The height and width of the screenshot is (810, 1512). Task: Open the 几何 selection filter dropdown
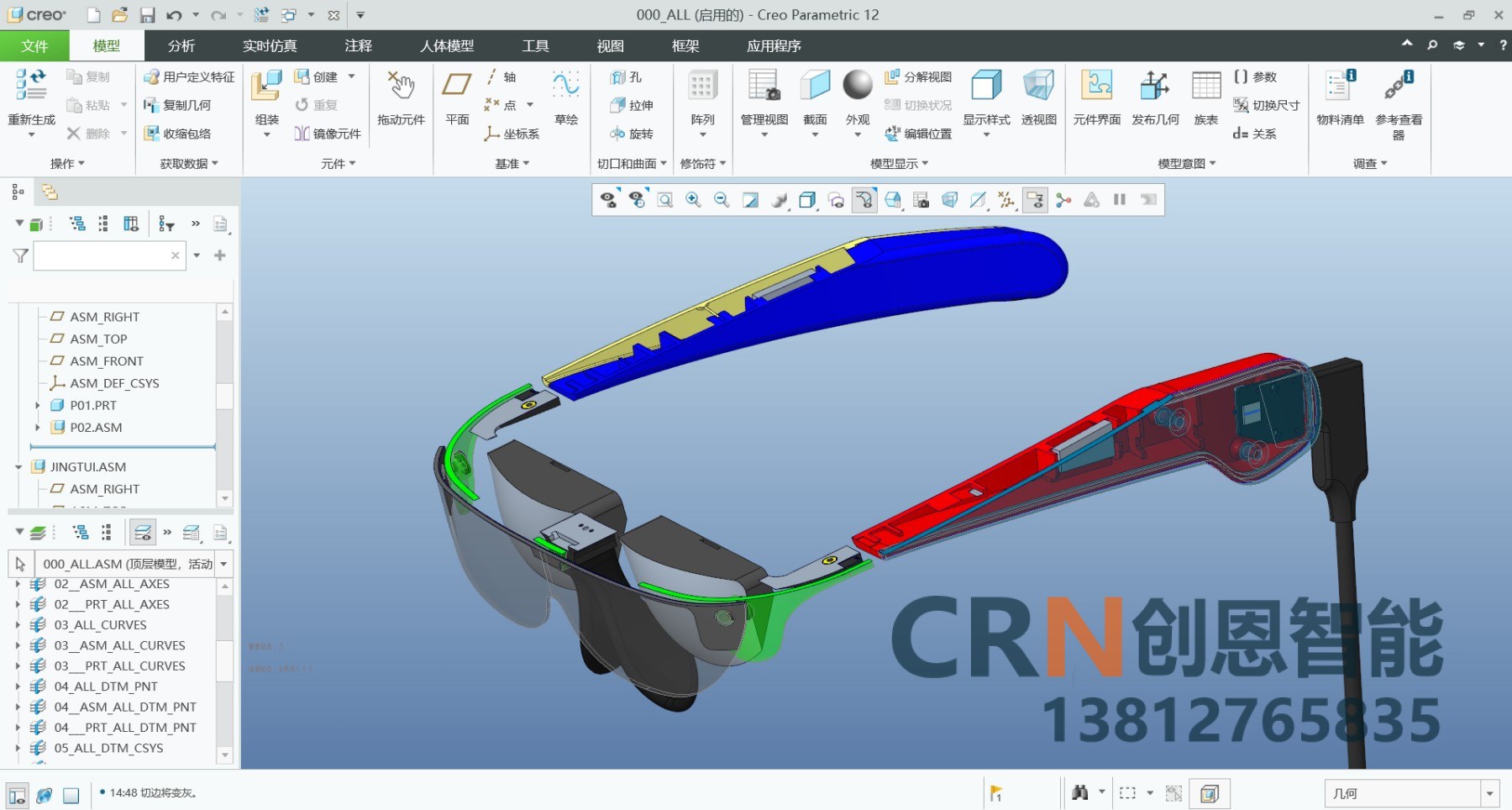point(1490,793)
